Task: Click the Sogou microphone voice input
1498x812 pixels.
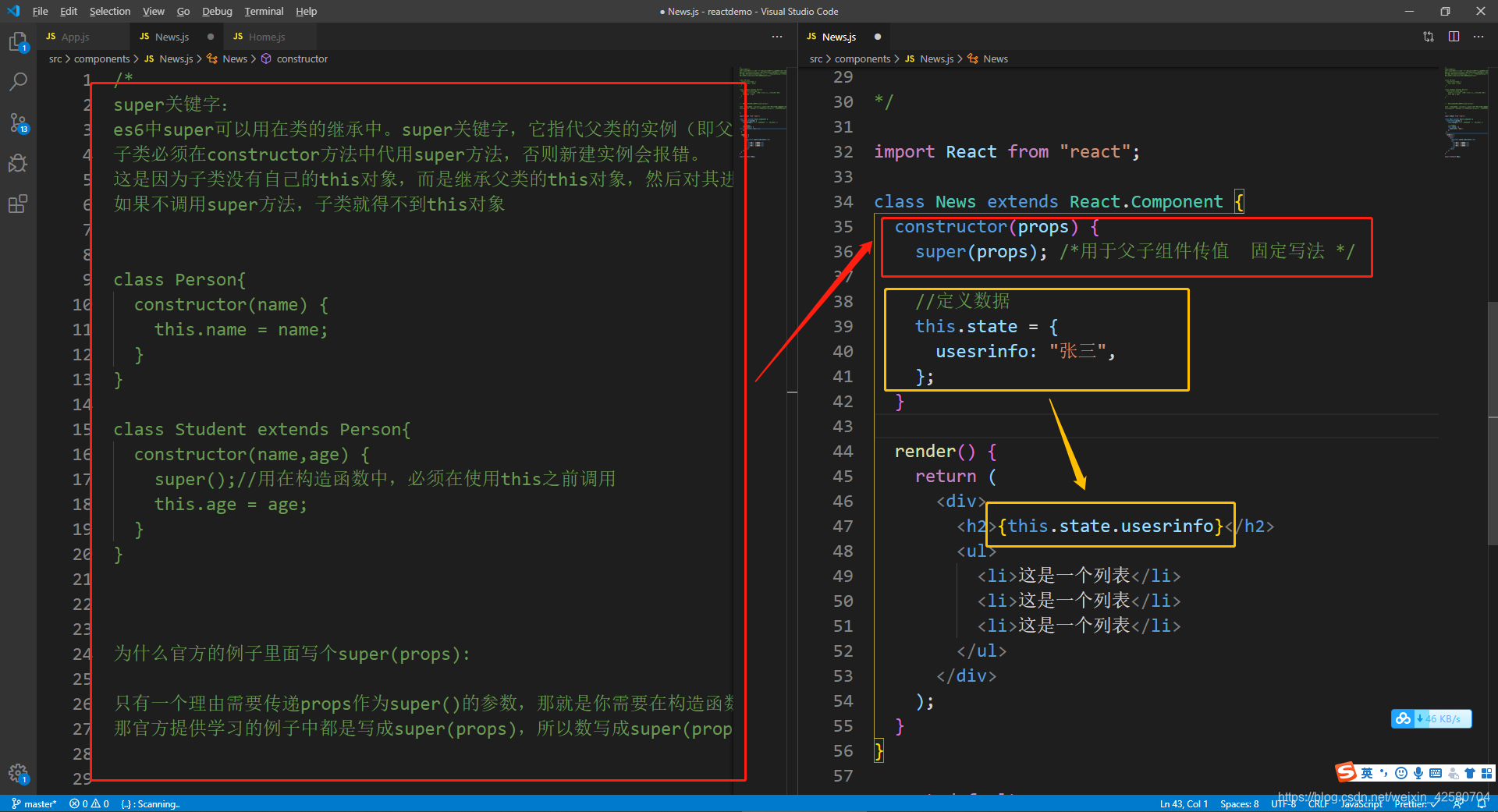Action: (1418, 773)
